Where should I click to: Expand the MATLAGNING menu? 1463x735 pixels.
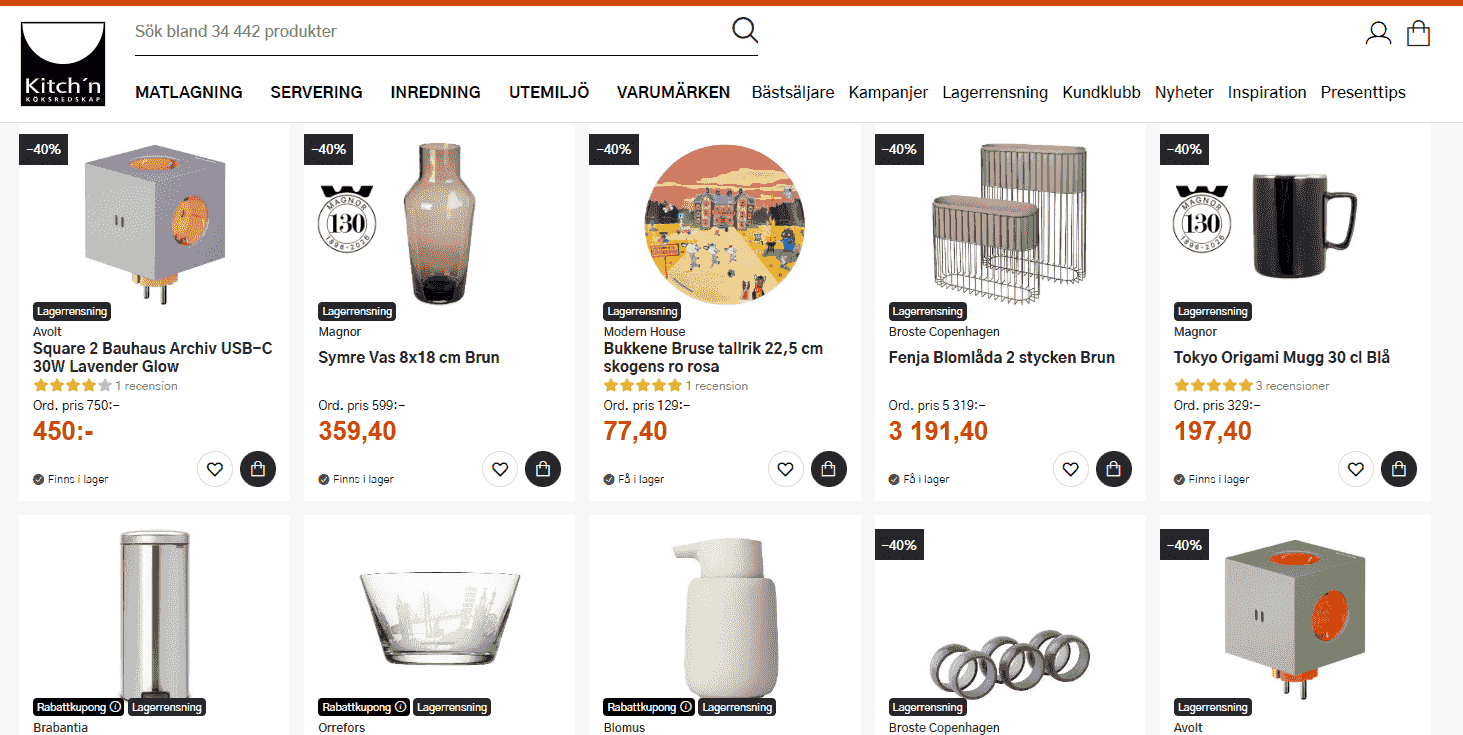point(189,92)
